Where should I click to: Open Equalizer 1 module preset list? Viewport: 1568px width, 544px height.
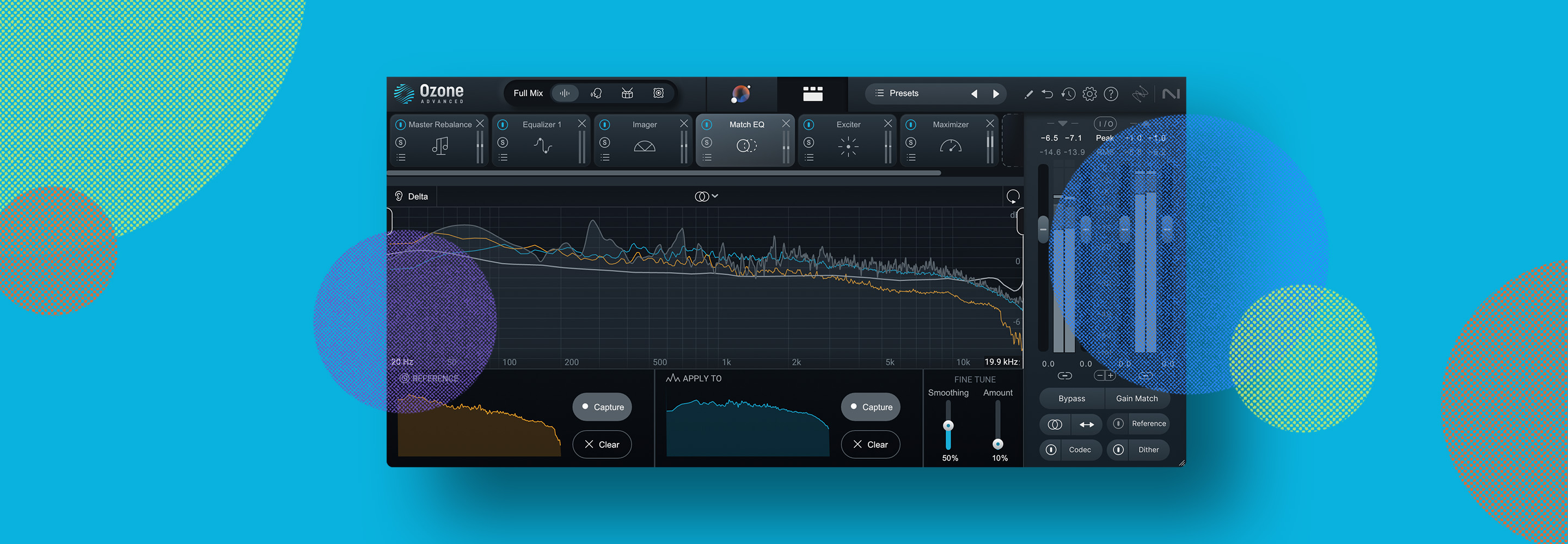point(503,158)
